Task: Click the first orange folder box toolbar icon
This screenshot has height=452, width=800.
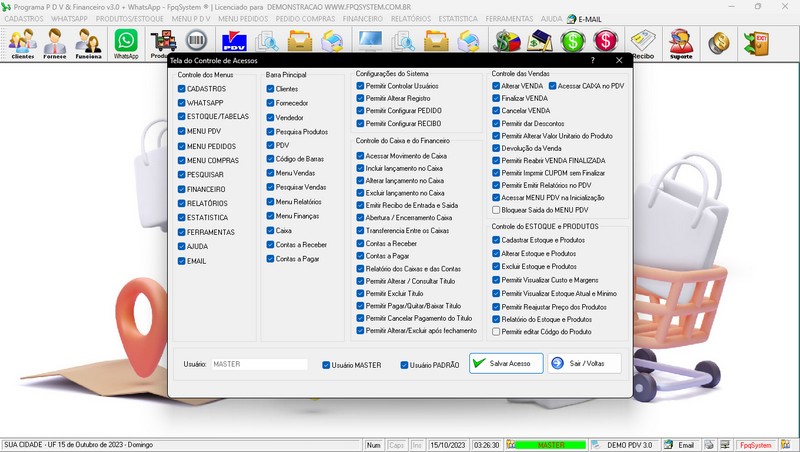Action: point(300,41)
